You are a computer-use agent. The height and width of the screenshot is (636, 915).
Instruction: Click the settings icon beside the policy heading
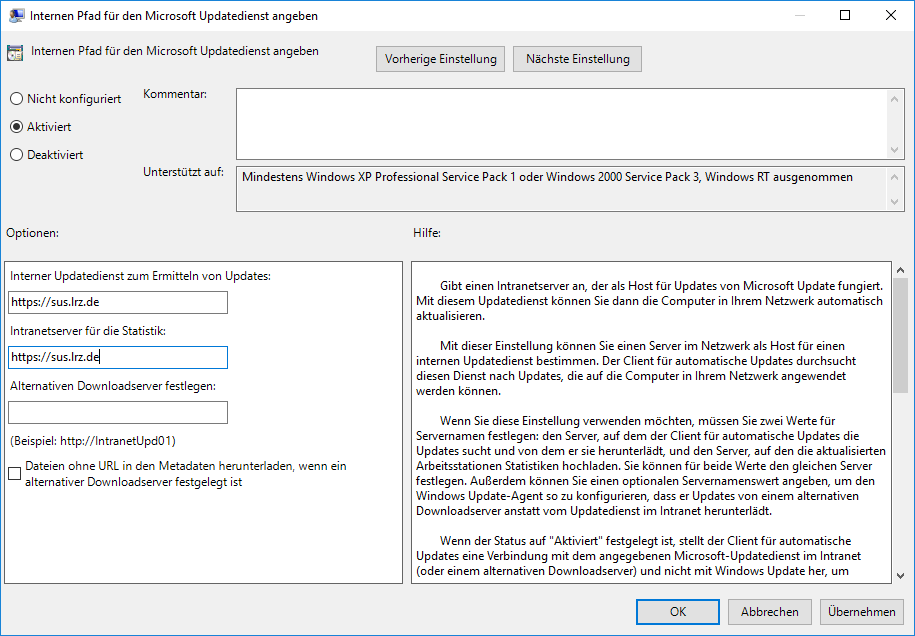pyautogui.click(x=15, y=50)
